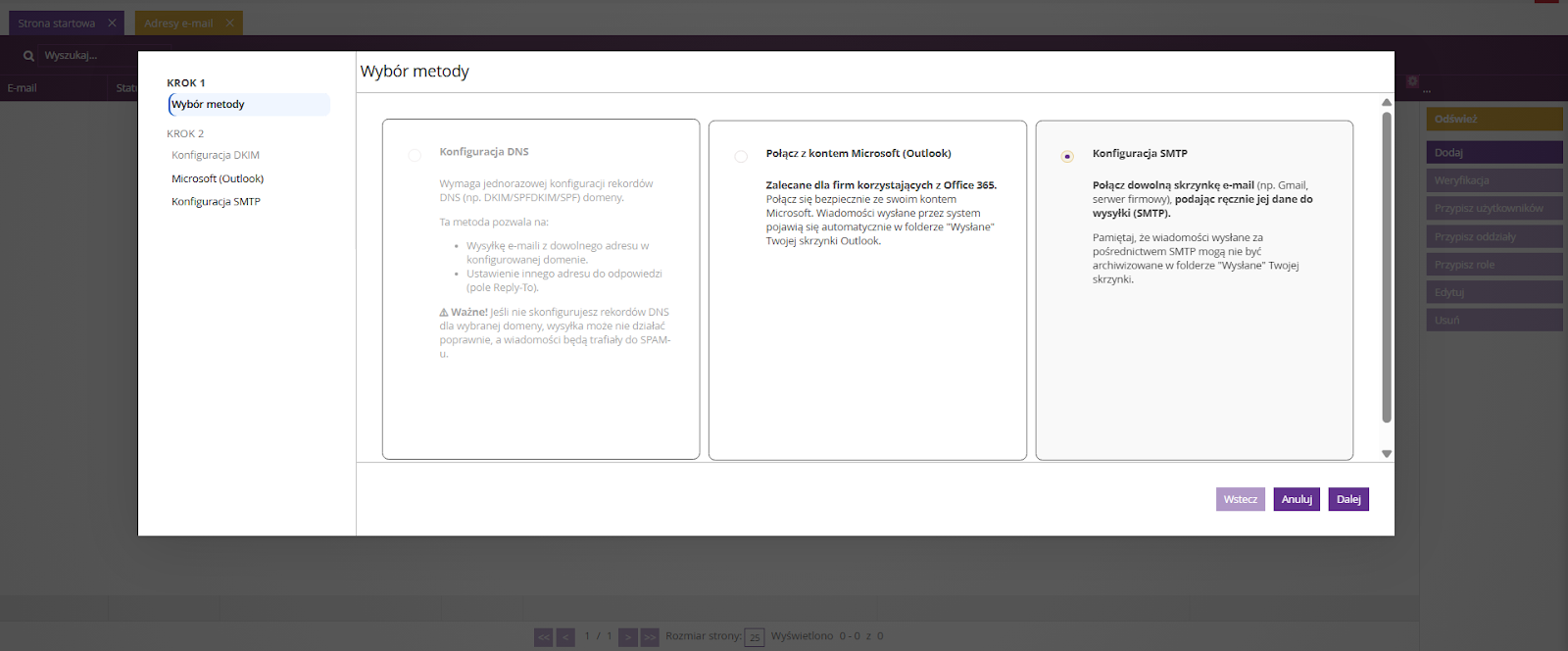
Task: Select the Konfiguracja SMTP radio button
Action: pyautogui.click(x=1067, y=157)
